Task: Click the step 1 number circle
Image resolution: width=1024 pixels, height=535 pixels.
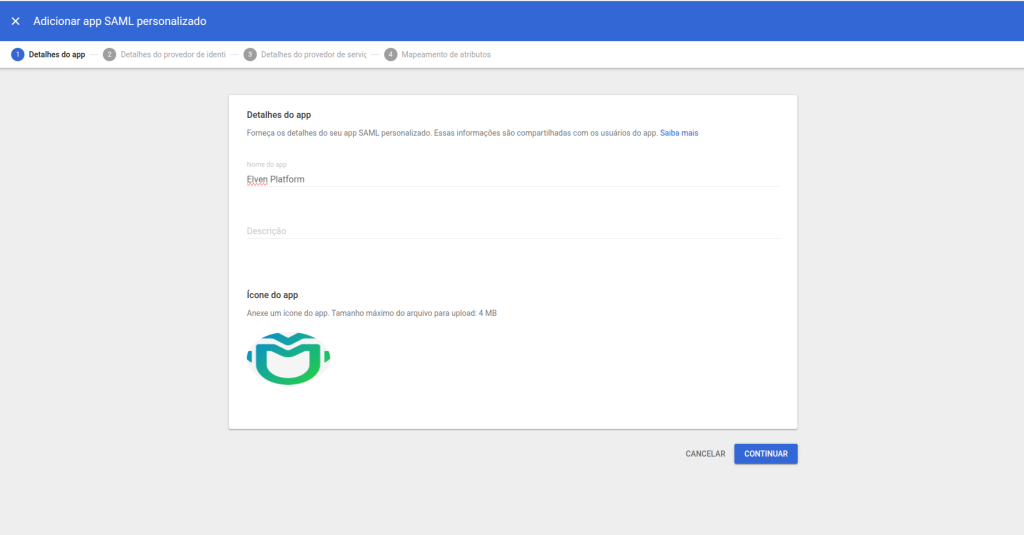Action: click(17, 54)
